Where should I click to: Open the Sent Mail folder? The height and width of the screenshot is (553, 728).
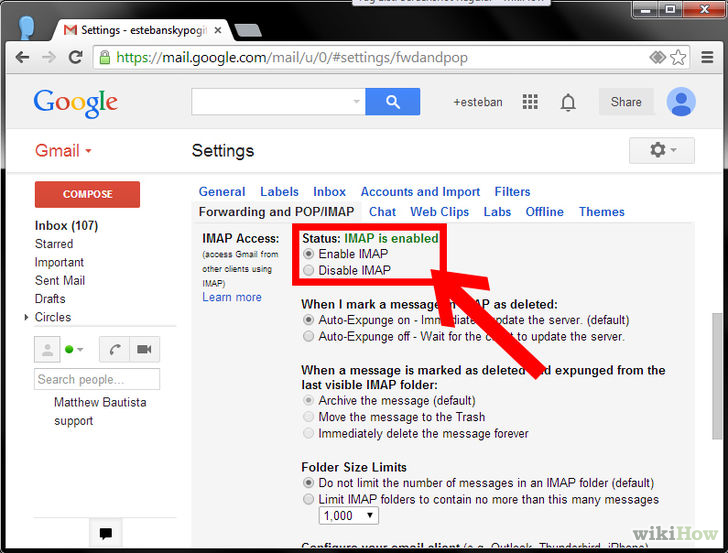tap(60, 280)
